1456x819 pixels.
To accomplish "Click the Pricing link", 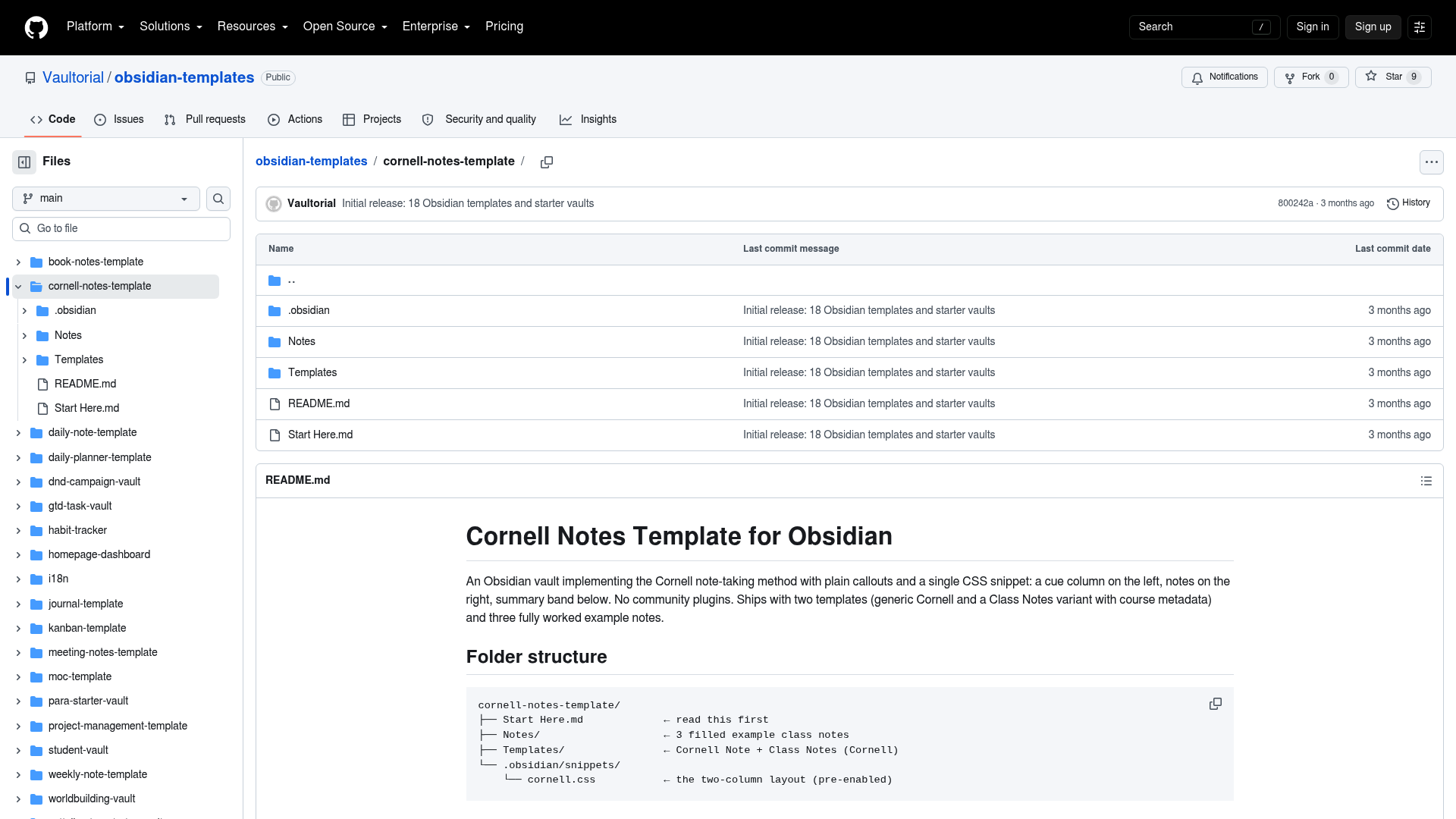I will tap(504, 27).
